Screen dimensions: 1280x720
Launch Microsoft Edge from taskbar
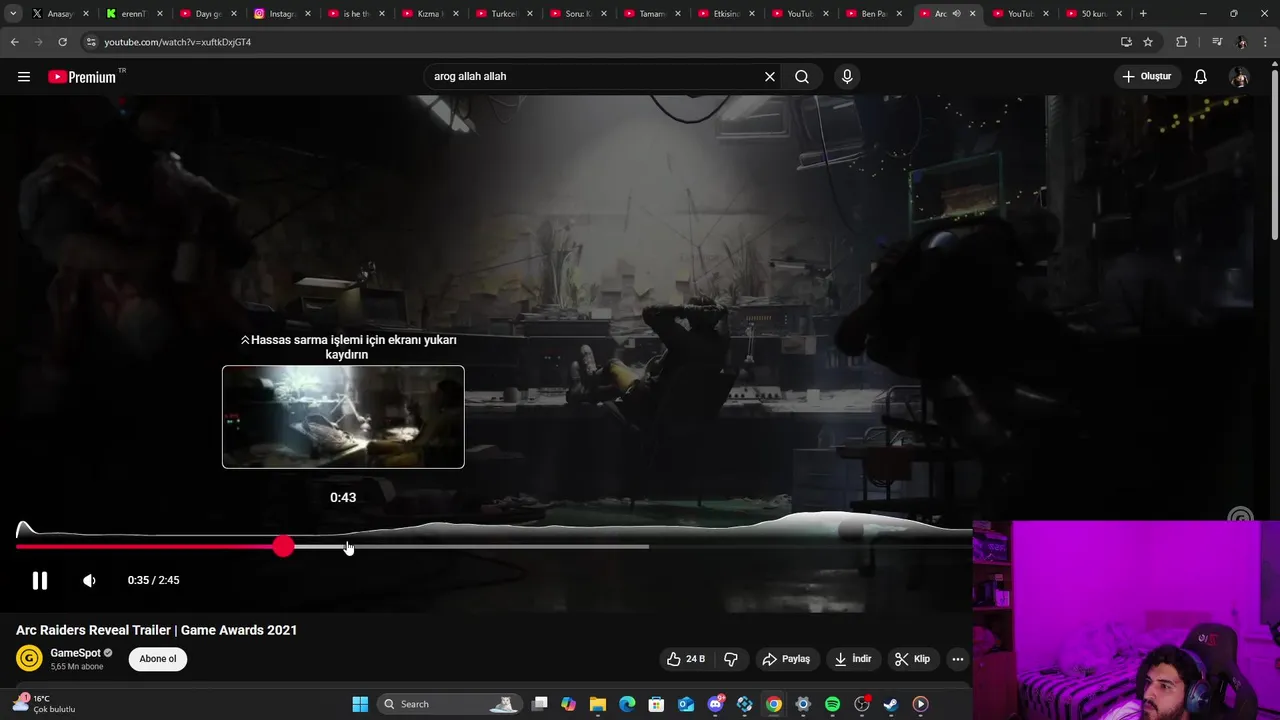pos(627,704)
